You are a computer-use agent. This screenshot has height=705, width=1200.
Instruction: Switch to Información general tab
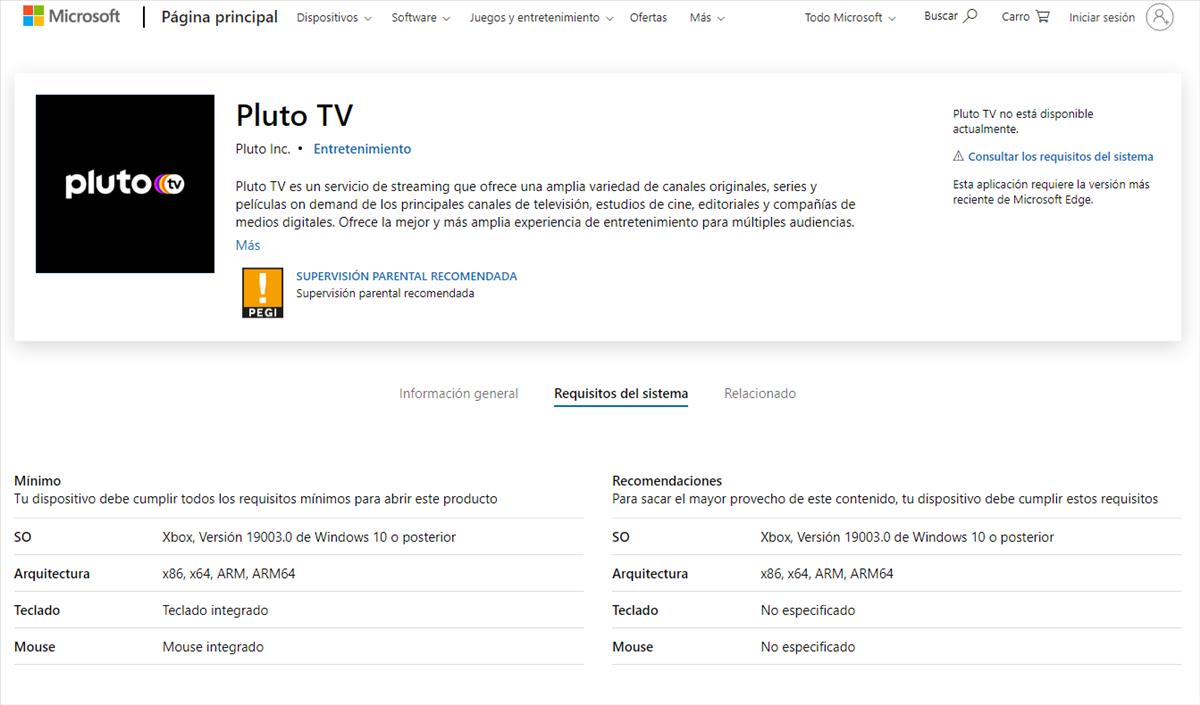(459, 394)
